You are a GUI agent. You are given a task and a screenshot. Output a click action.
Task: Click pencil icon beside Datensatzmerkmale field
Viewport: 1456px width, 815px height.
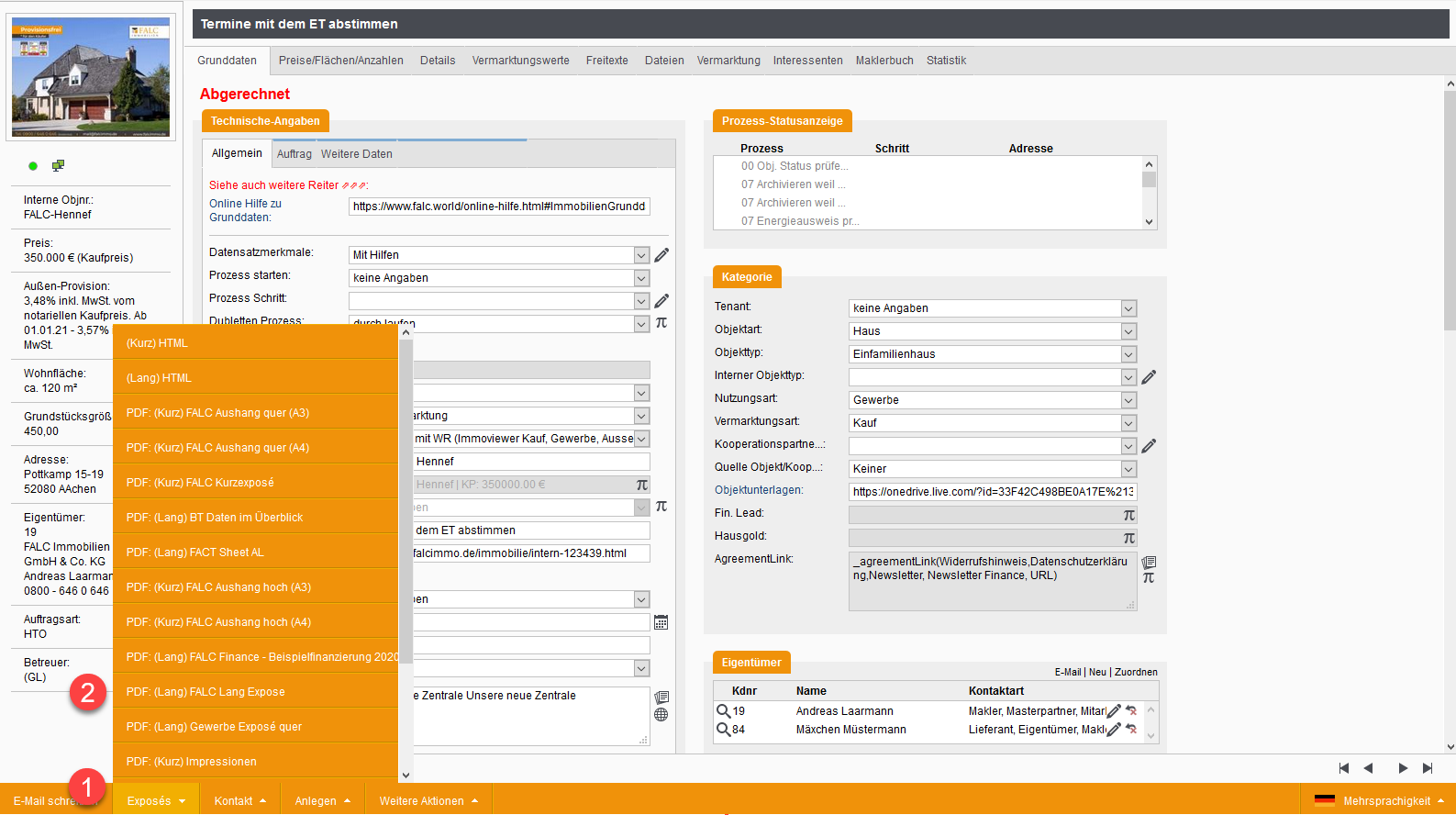coord(661,255)
